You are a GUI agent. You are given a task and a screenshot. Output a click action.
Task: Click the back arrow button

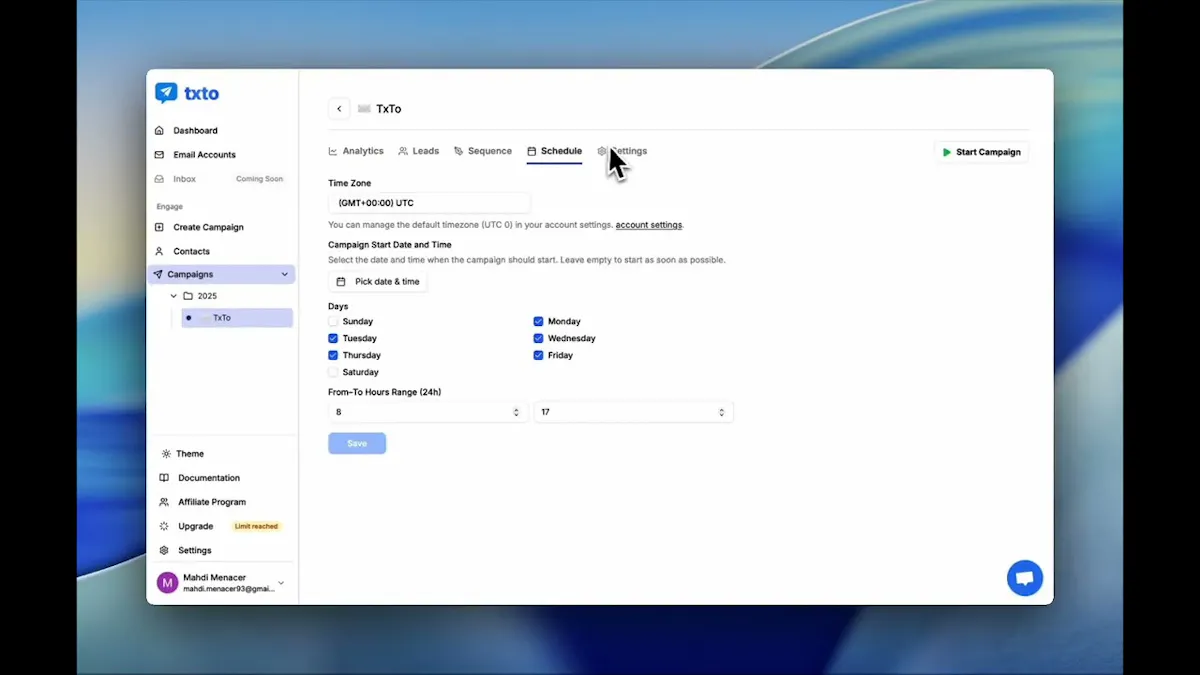pos(339,109)
